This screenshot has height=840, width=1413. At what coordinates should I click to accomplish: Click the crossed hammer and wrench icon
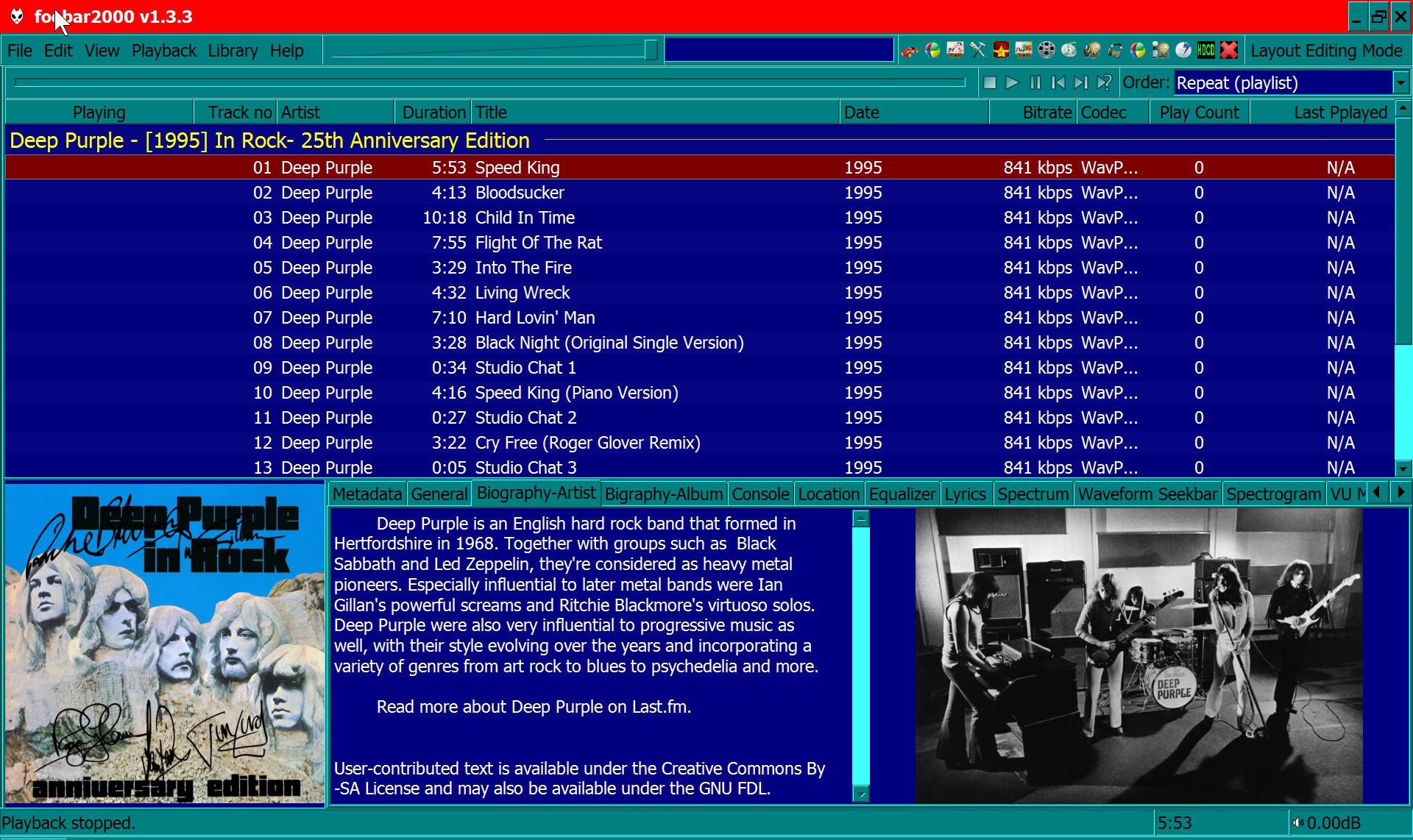click(x=977, y=50)
